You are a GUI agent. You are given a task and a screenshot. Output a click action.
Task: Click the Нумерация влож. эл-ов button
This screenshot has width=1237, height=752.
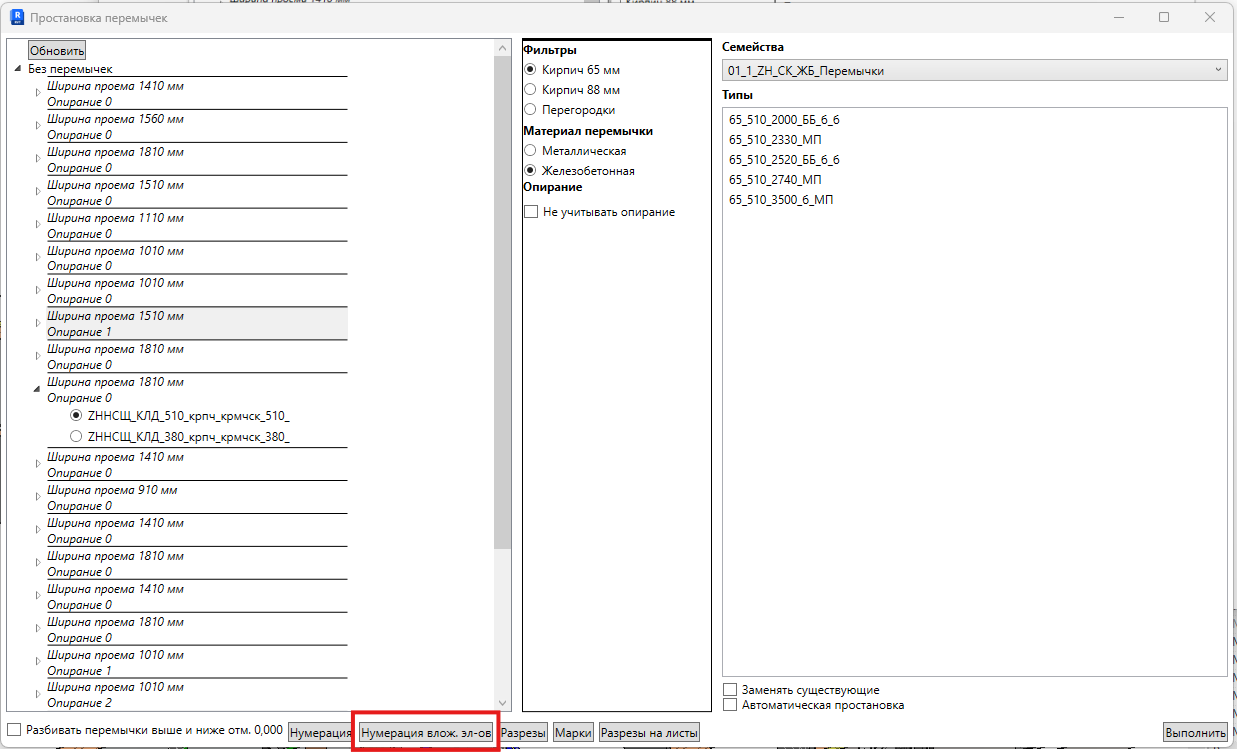coord(426,733)
